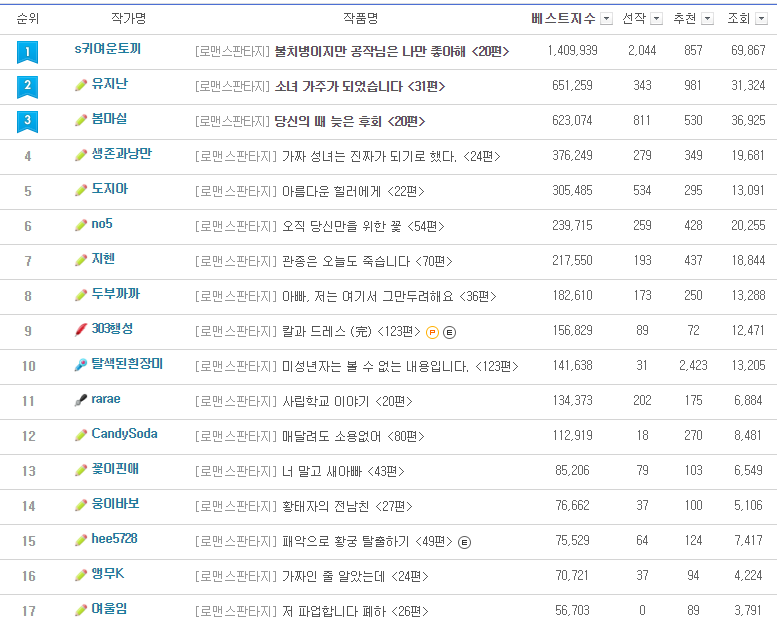Open novel 가짜인 줄 알았는데
Viewport: 777px width, 625px height.
tap(355, 576)
